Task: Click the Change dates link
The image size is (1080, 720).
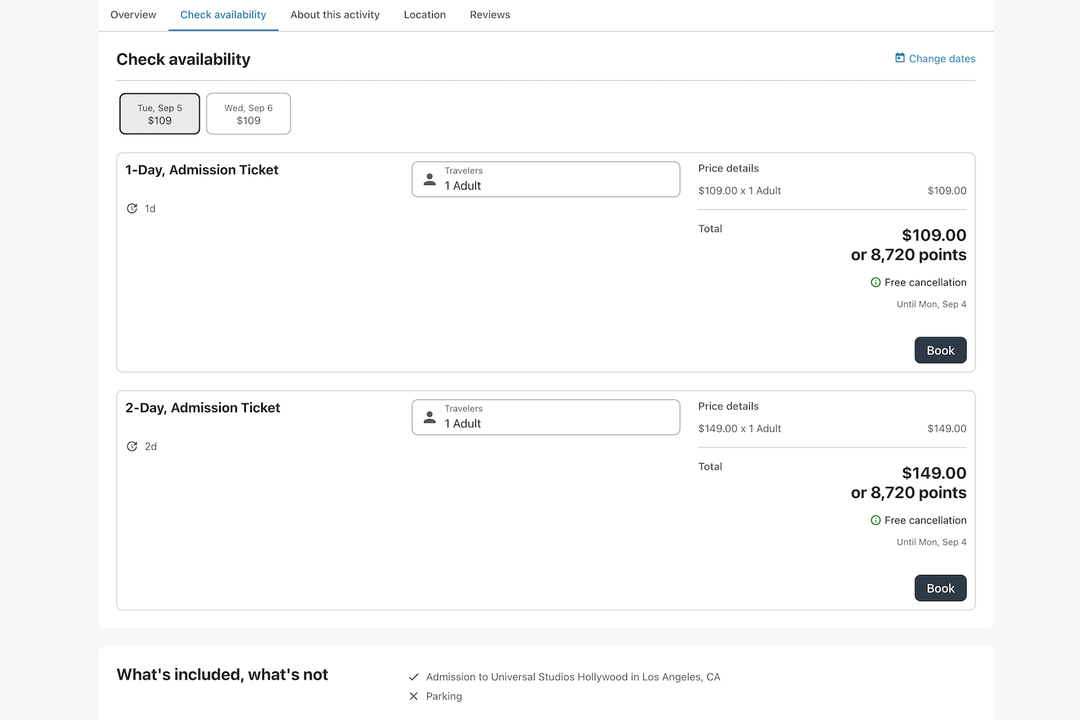Action: tap(942, 59)
